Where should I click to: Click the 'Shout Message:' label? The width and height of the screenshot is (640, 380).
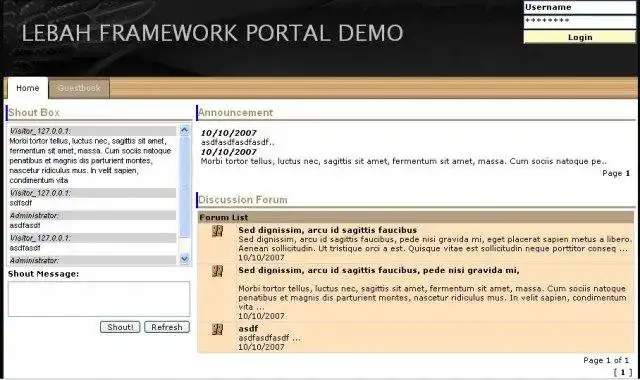coord(43,274)
